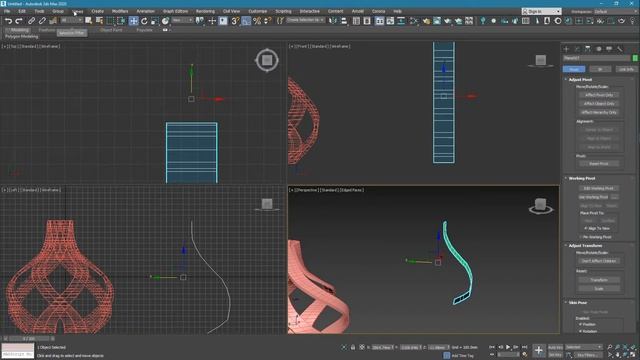Open the Scene Explorer icon
The height and width of the screenshot is (360, 640).
point(356,21)
